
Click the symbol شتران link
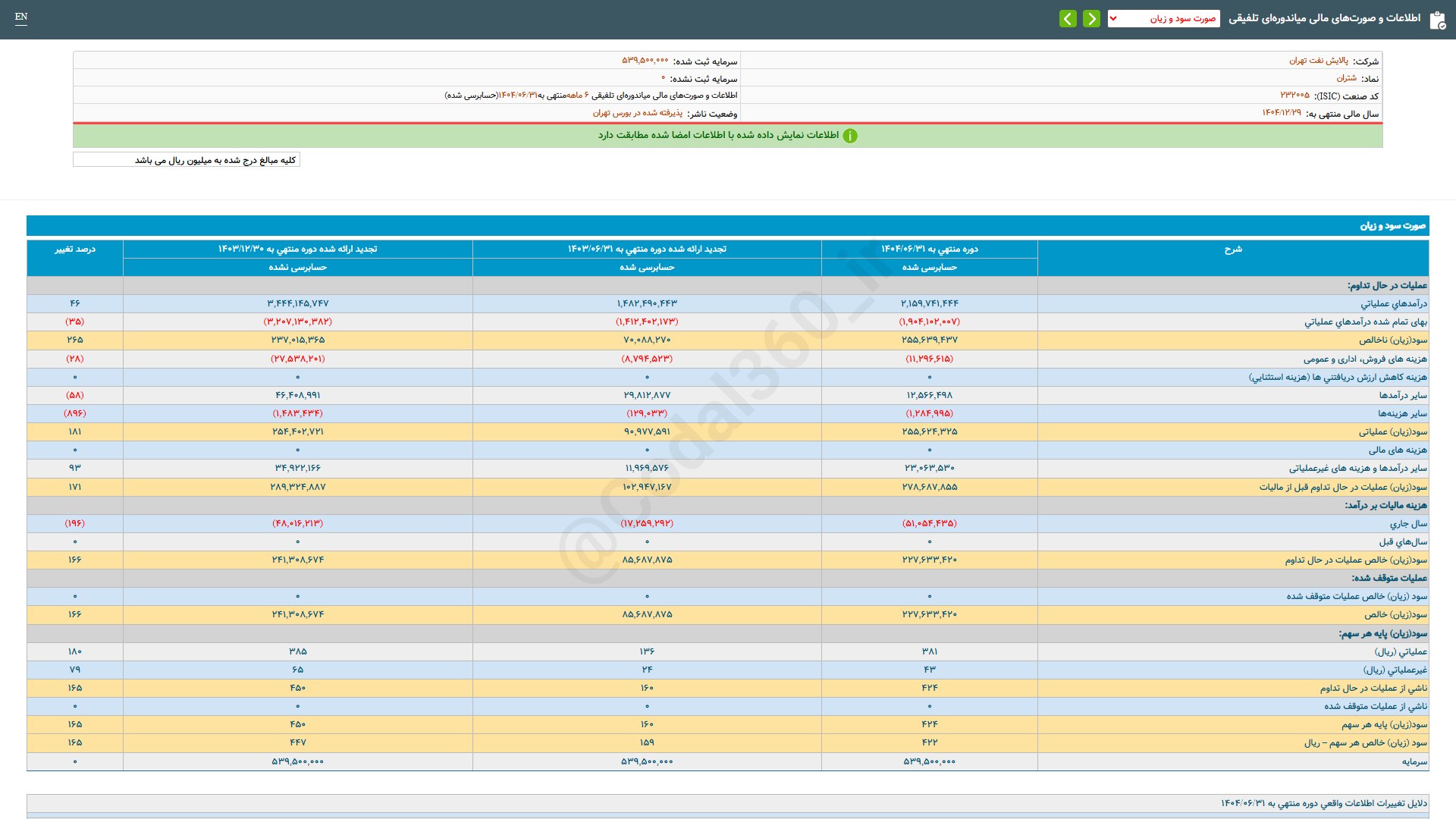[1346, 78]
